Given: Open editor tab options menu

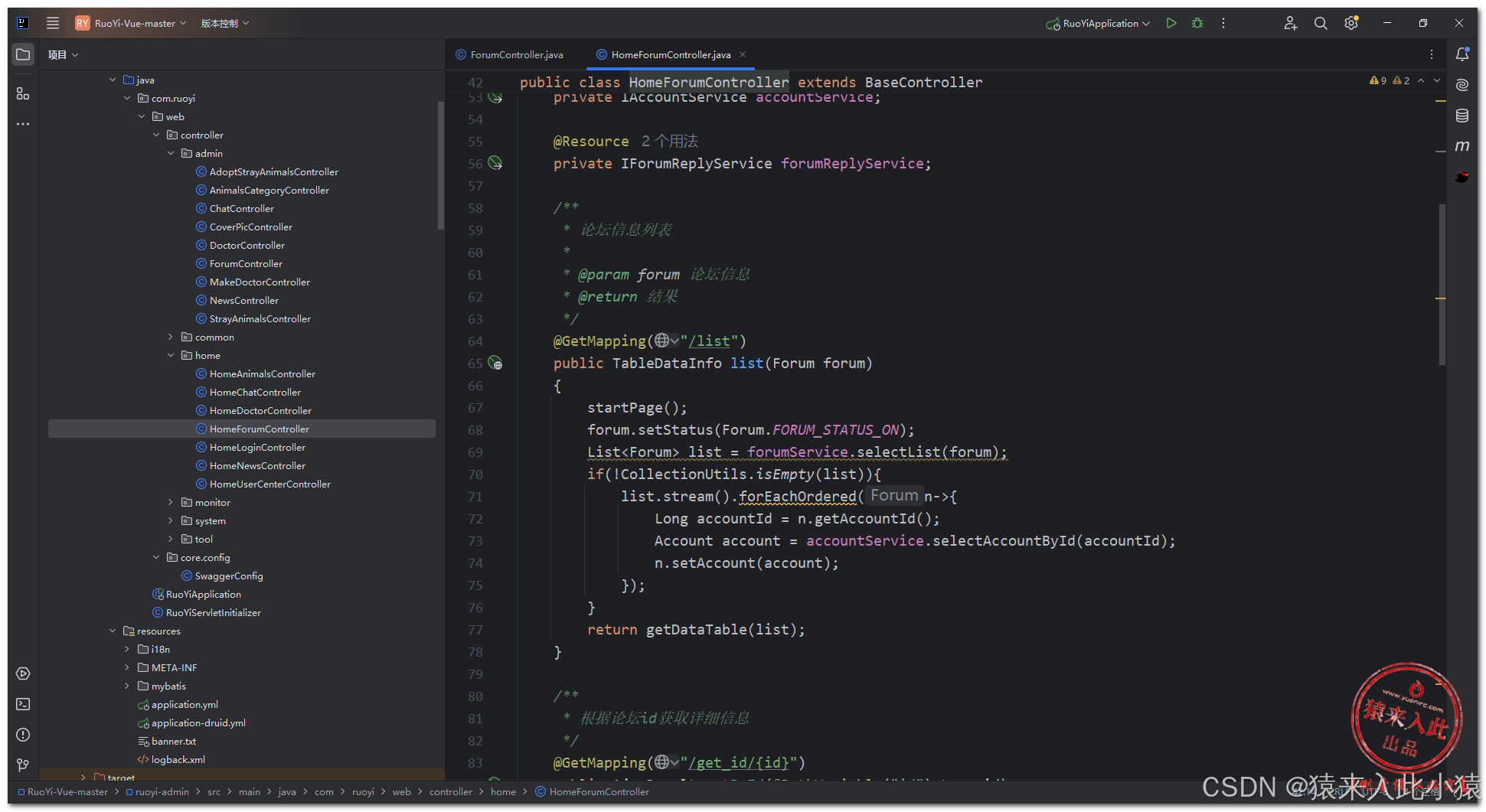Looking at the screenshot, I should pyautogui.click(x=1431, y=54).
